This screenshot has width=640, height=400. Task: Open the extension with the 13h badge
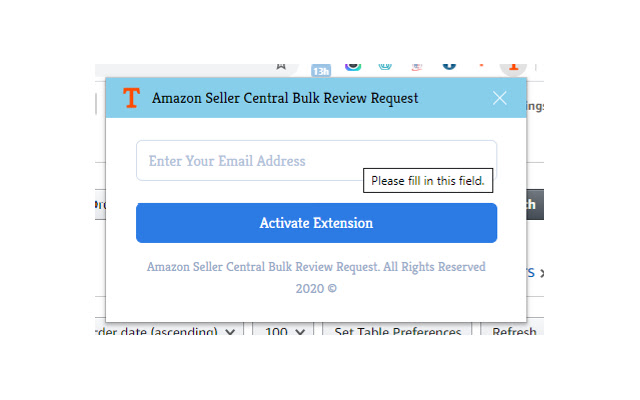click(321, 67)
